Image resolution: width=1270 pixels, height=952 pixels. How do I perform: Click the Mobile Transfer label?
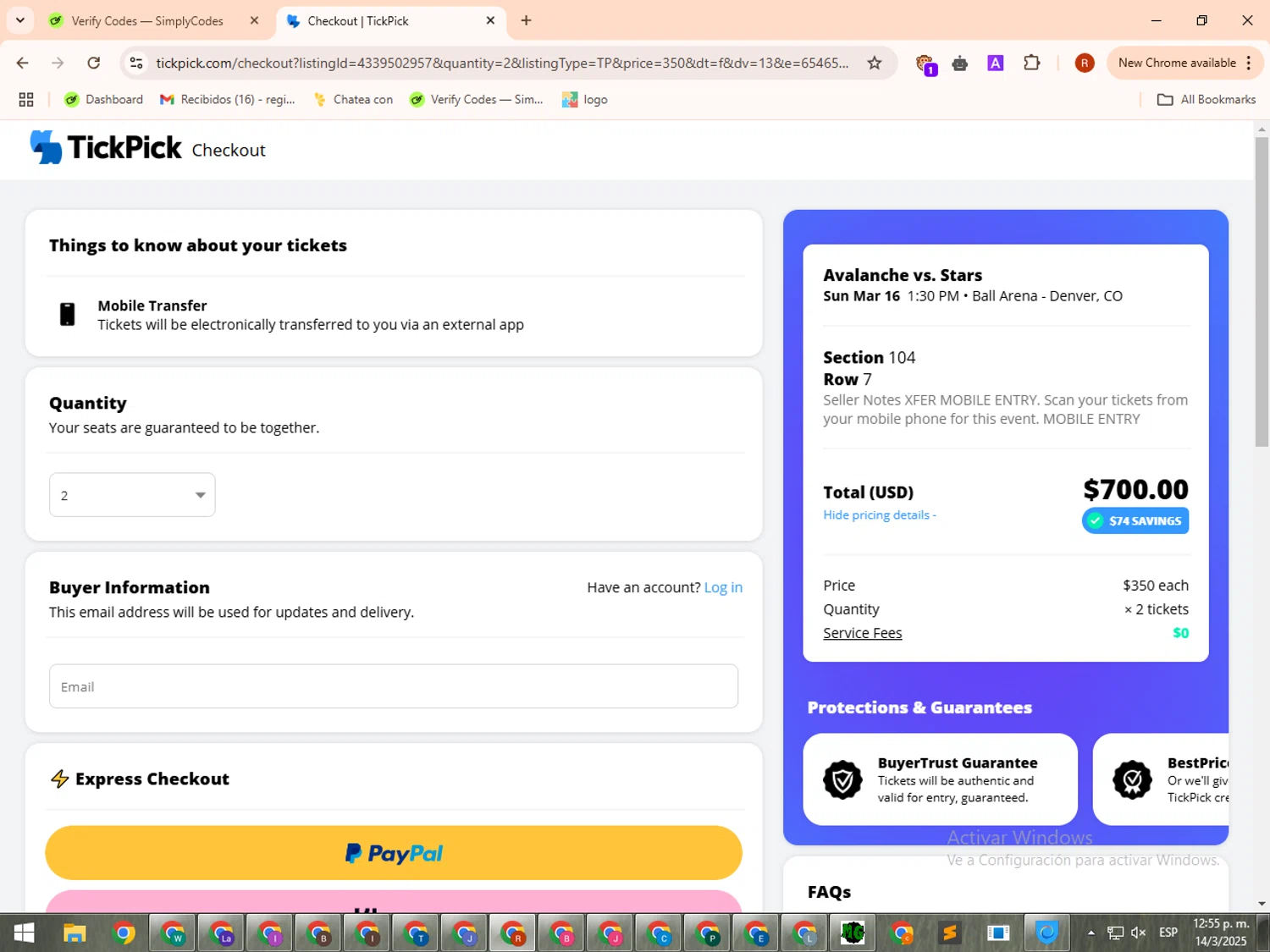click(x=152, y=305)
